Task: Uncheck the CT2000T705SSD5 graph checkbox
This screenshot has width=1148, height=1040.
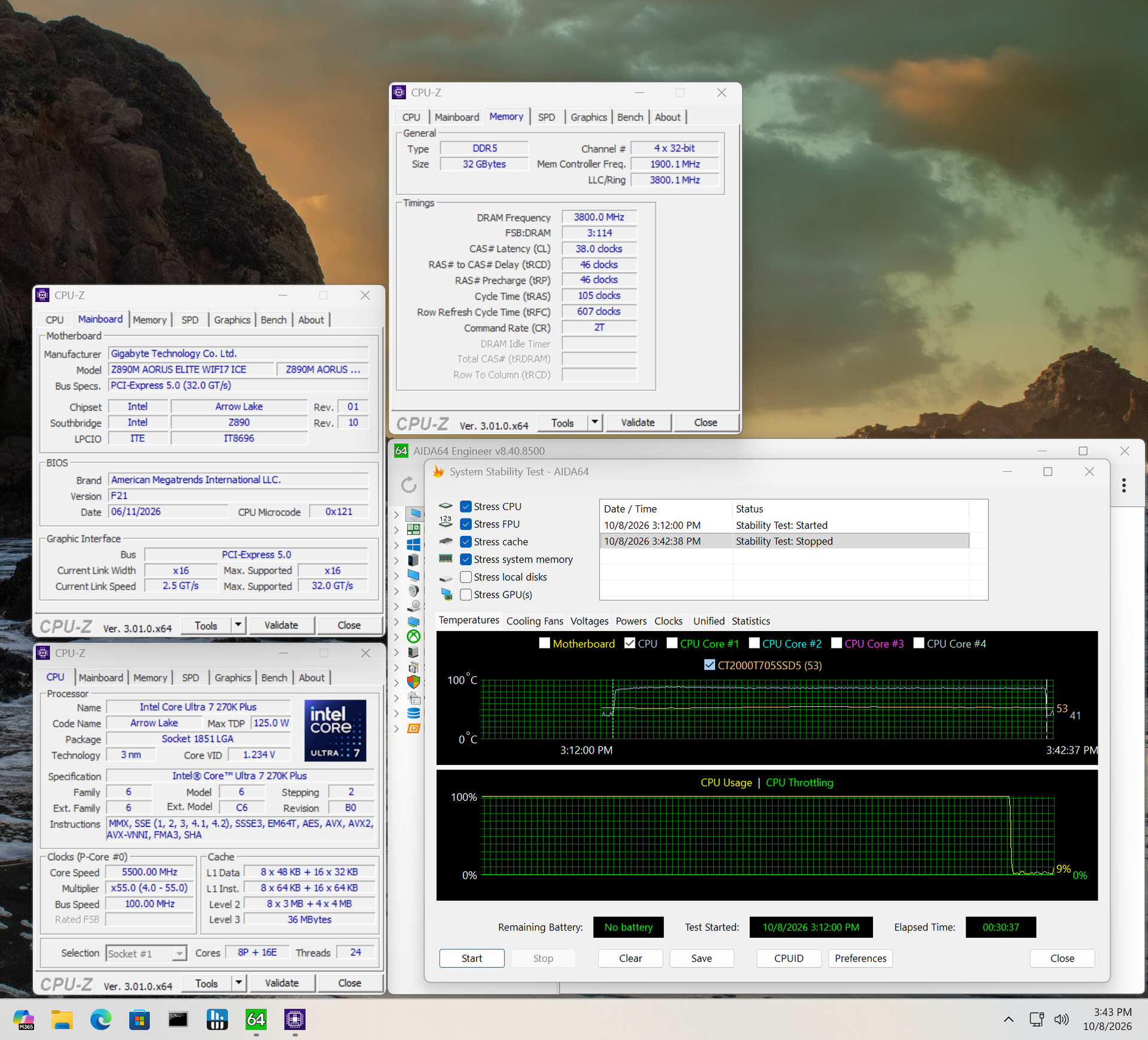Action: click(710, 665)
